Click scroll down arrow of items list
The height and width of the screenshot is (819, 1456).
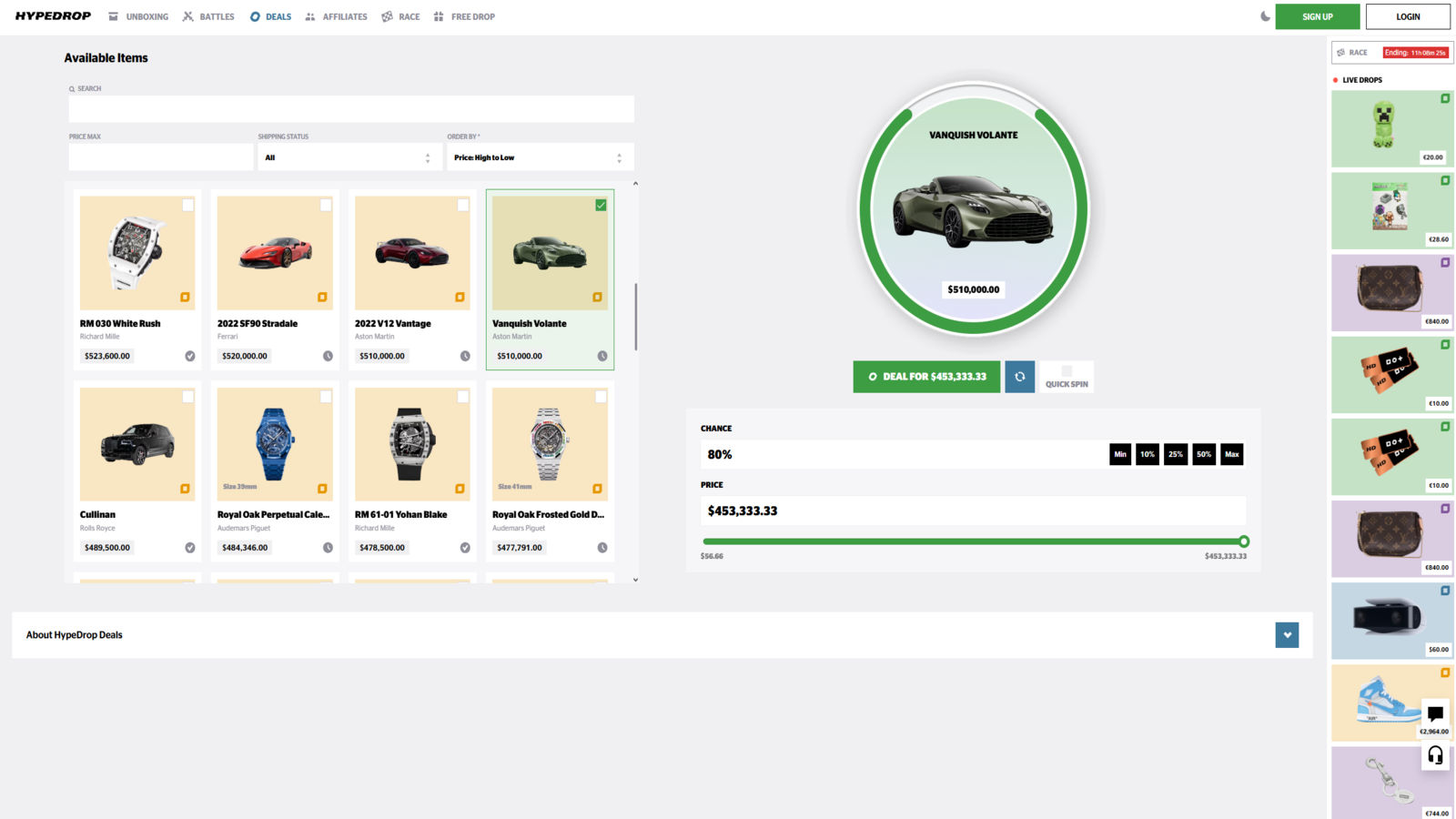click(x=635, y=580)
